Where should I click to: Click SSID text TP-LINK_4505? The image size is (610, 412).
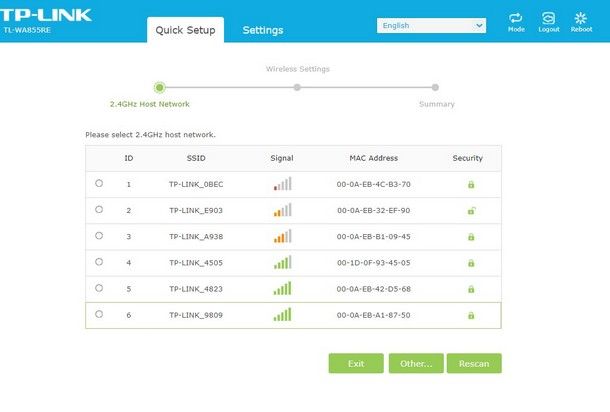[x=196, y=263]
